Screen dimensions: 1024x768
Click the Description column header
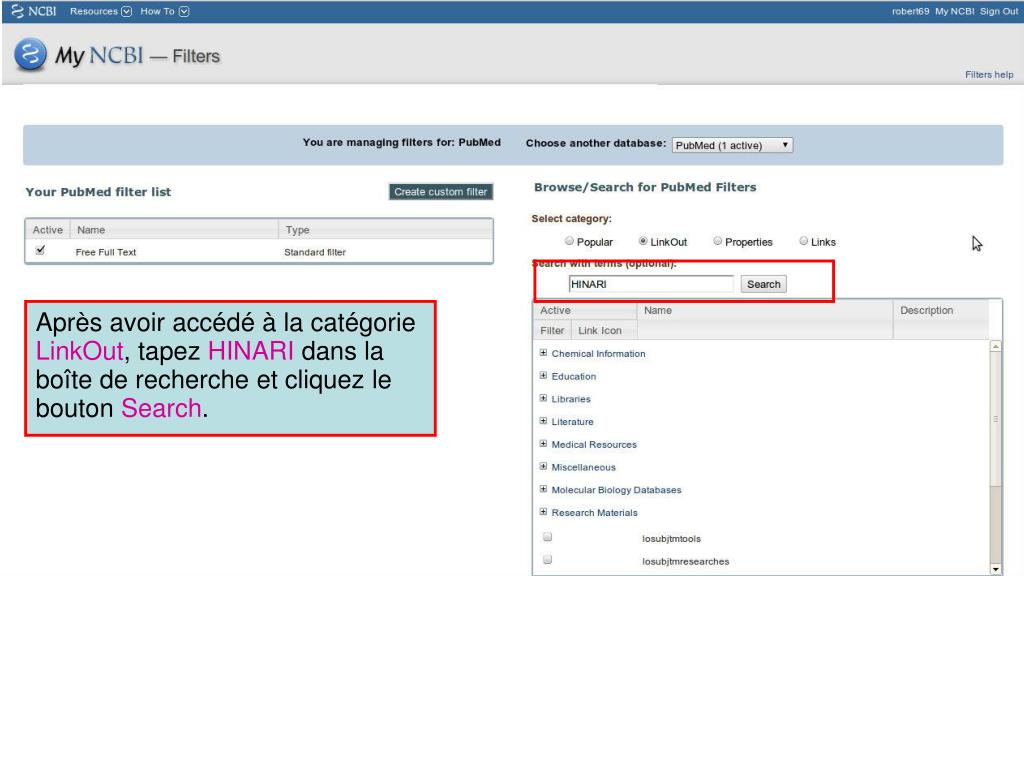click(x=926, y=310)
